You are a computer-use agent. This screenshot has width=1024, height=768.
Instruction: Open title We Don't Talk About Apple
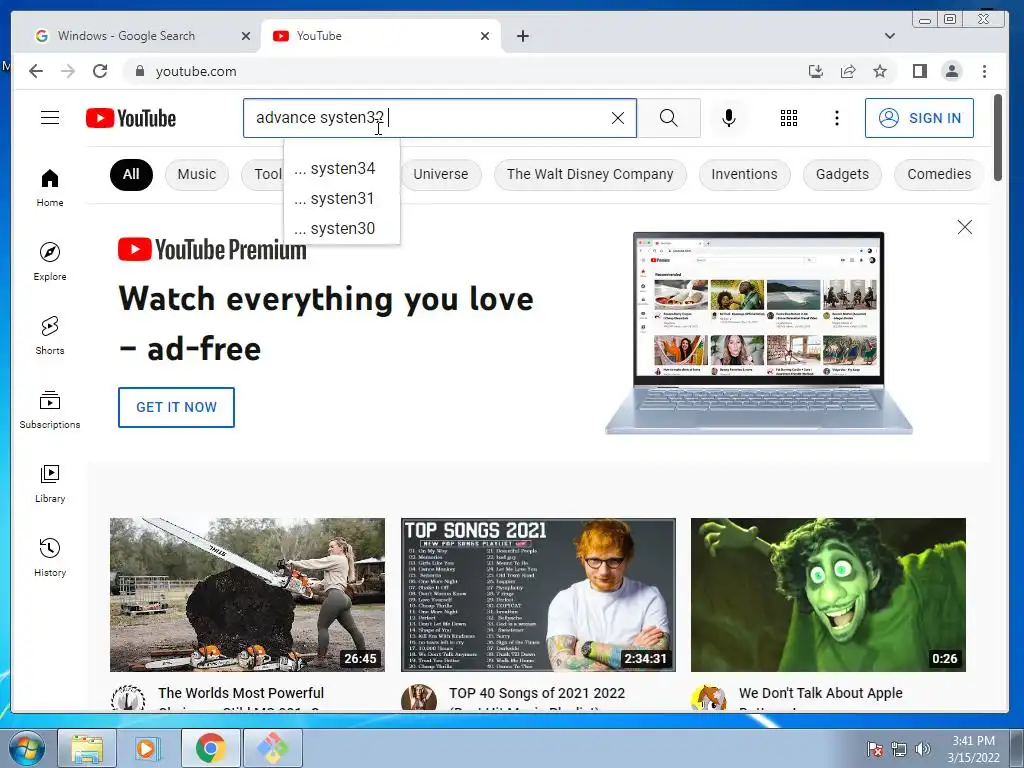coord(821,693)
